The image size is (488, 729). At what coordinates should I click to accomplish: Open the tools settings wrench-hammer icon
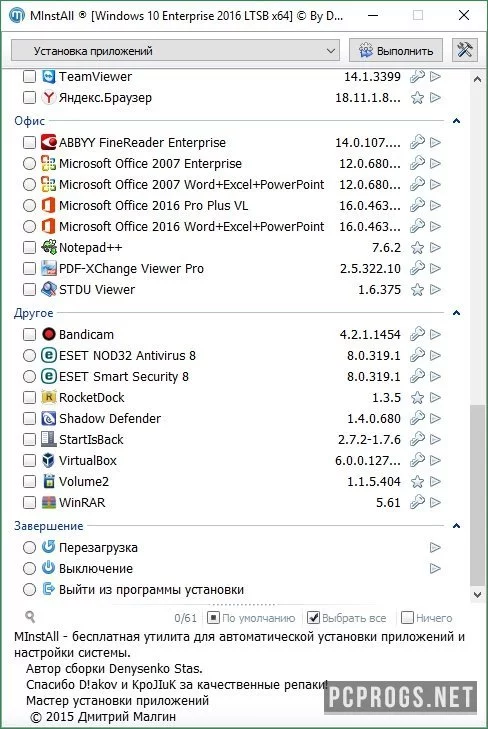coord(465,50)
